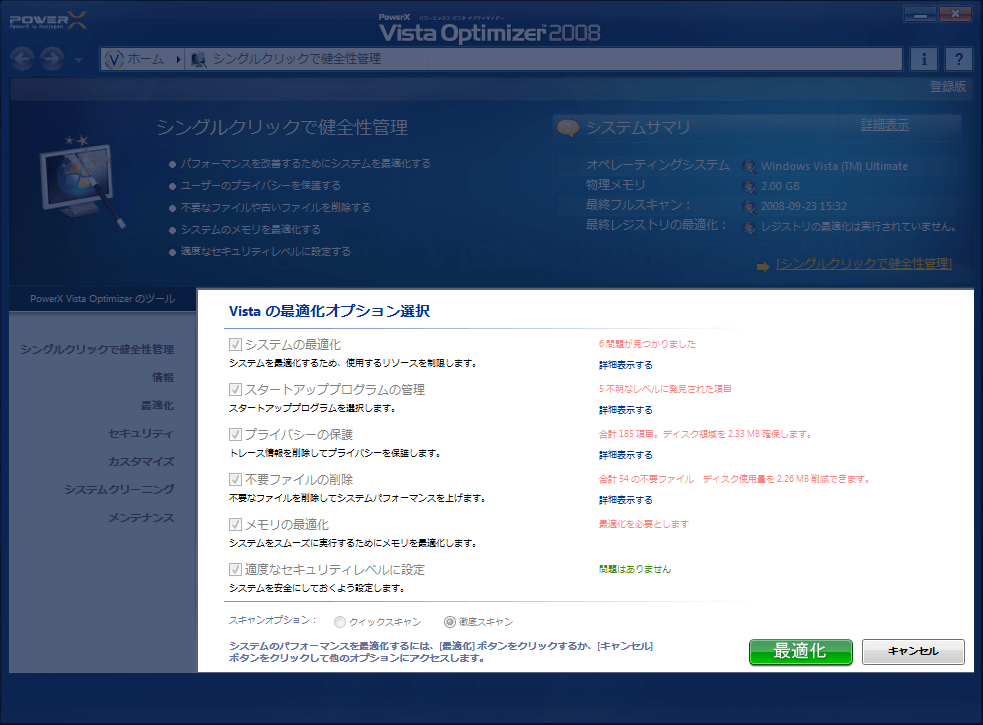The height and width of the screenshot is (725, 983).
Task: Click the 6 問題が見つかりました status text
Action: pos(647,344)
